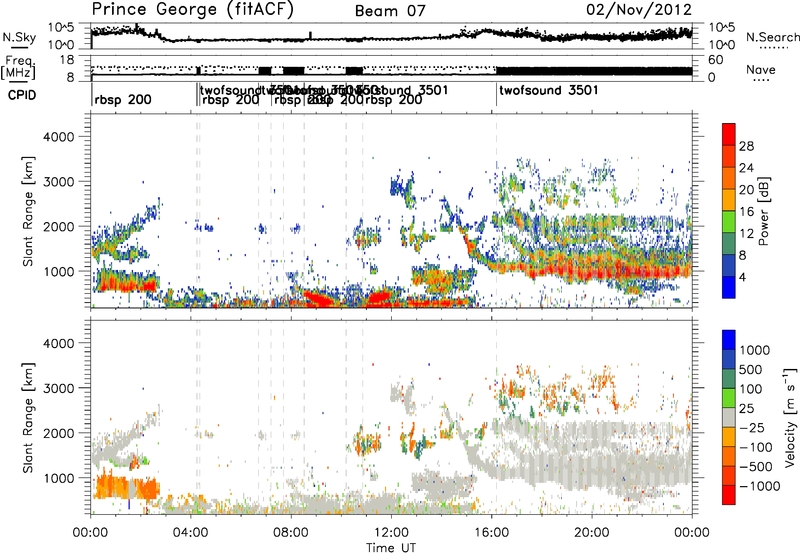This screenshot has width=800, height=554.
Task: Click the '4000' tick on power panel
Action: 58,137
